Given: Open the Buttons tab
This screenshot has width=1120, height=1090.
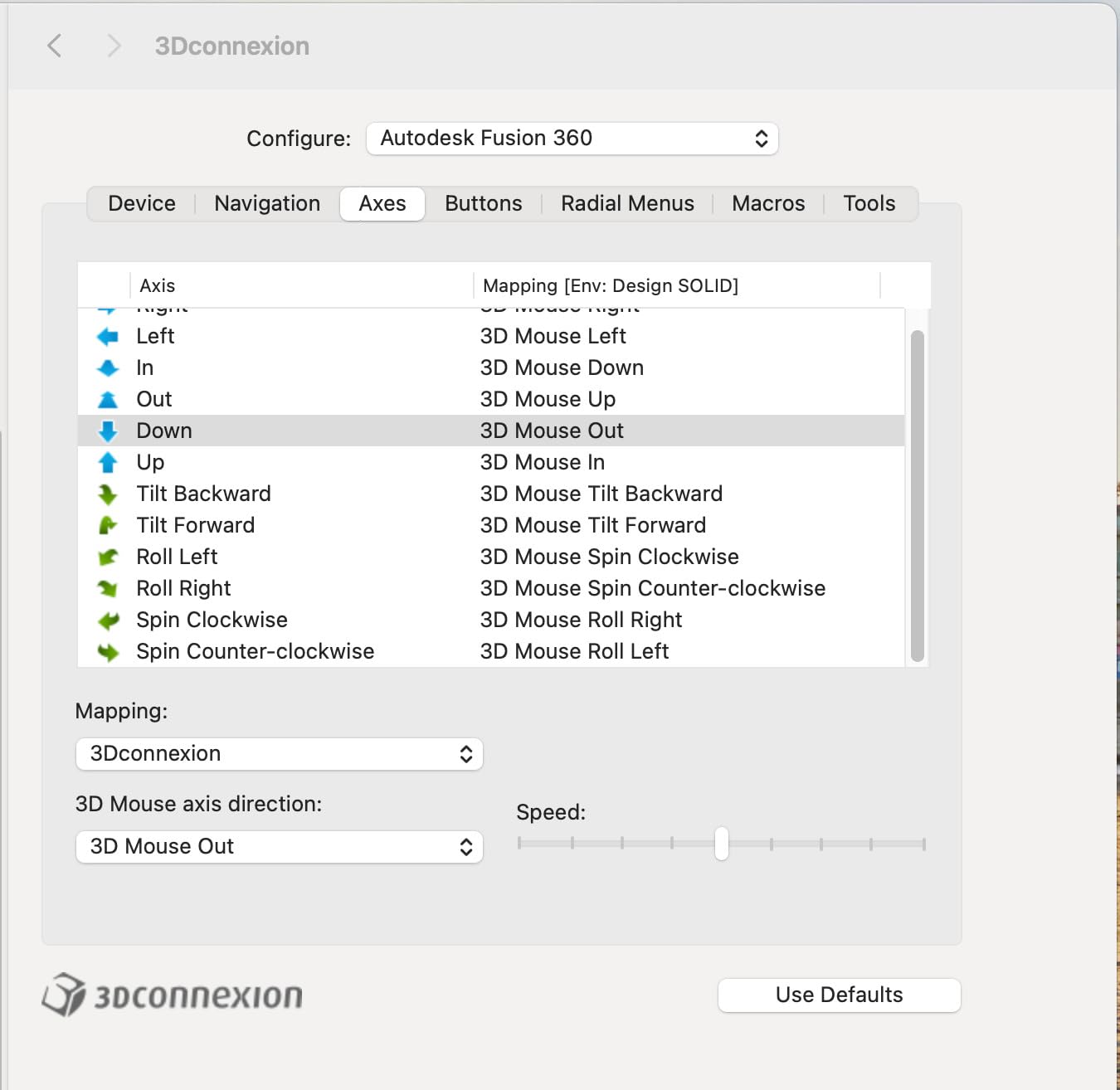Looking at the screenshot, I should click(484, 204).
